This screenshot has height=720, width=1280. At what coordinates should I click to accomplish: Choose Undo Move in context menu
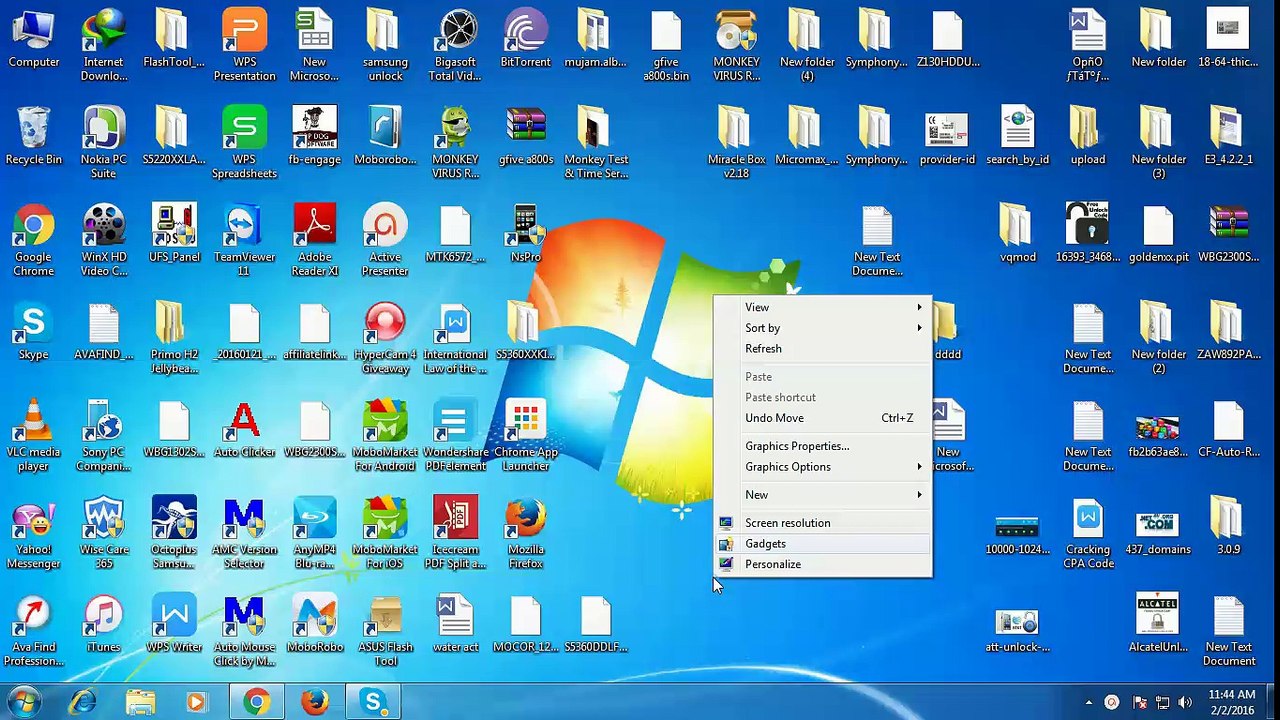coord(824,418)
